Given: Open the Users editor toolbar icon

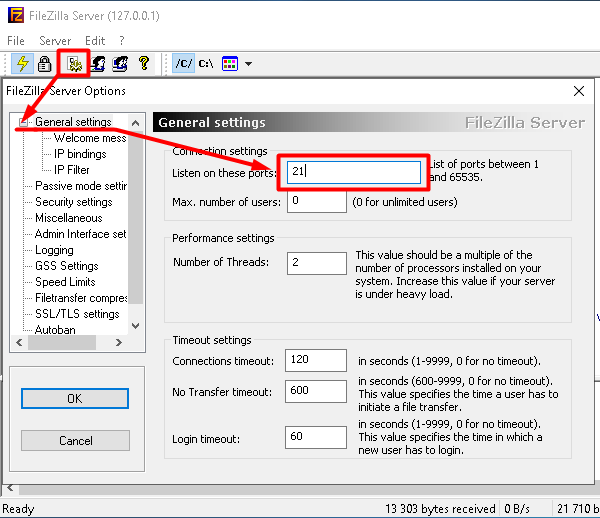Looking at the screenshot, I should tap(99, 64).
